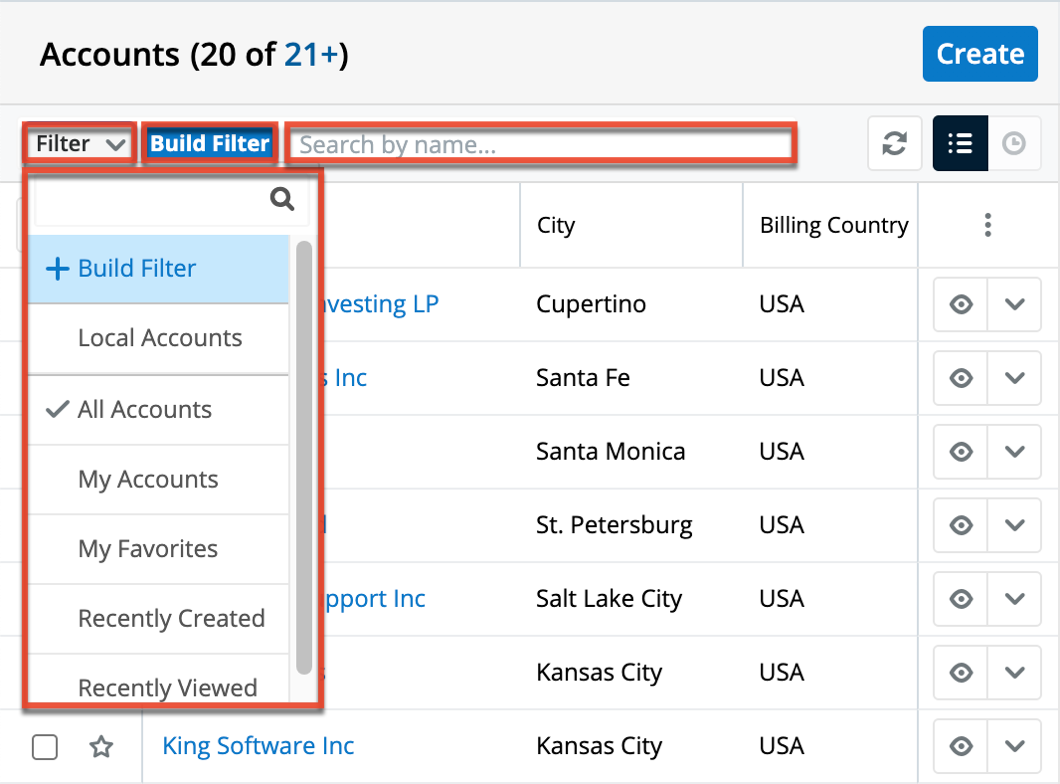The height and width of the screenshot is (784, 1060).
Task: Select My Favorites filter option
Action: pyautogui.click(x=148, y=549)
